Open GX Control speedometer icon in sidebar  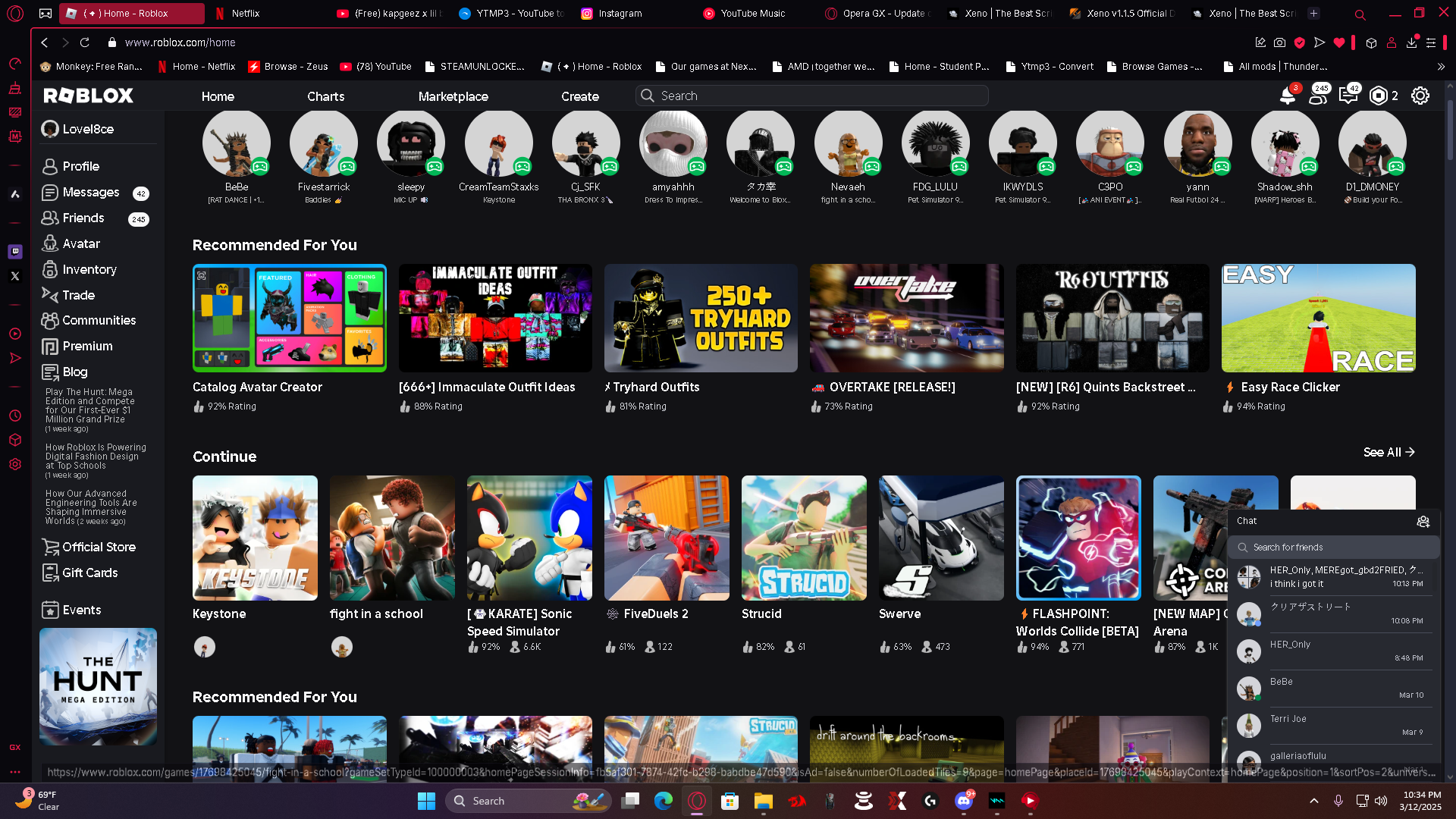coord(15,64)
